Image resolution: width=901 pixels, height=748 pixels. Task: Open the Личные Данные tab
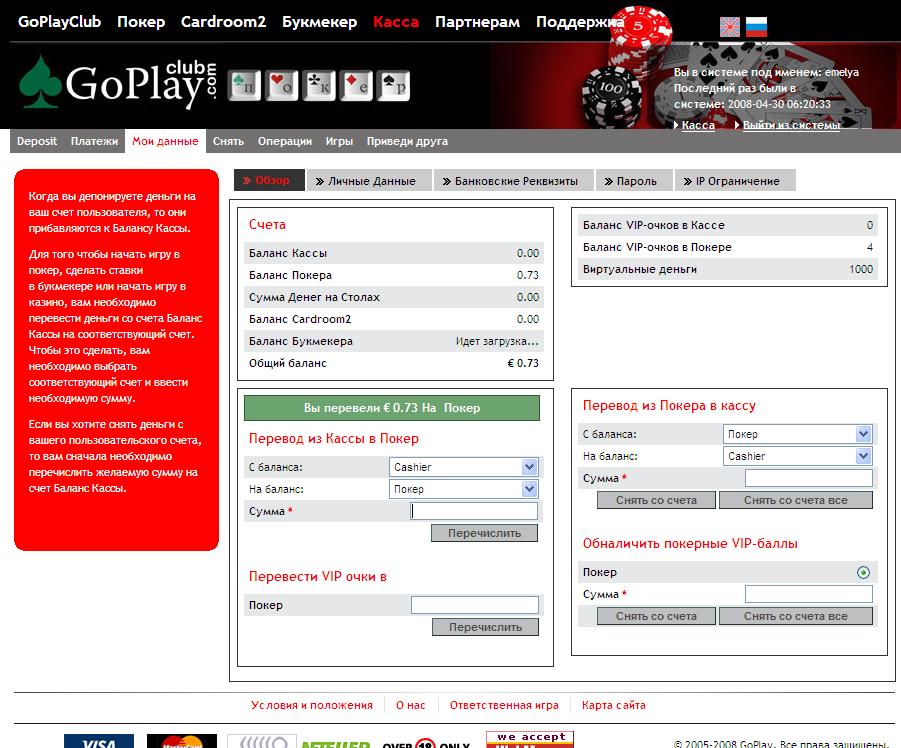pyautogui.click(x=366, y=181)
